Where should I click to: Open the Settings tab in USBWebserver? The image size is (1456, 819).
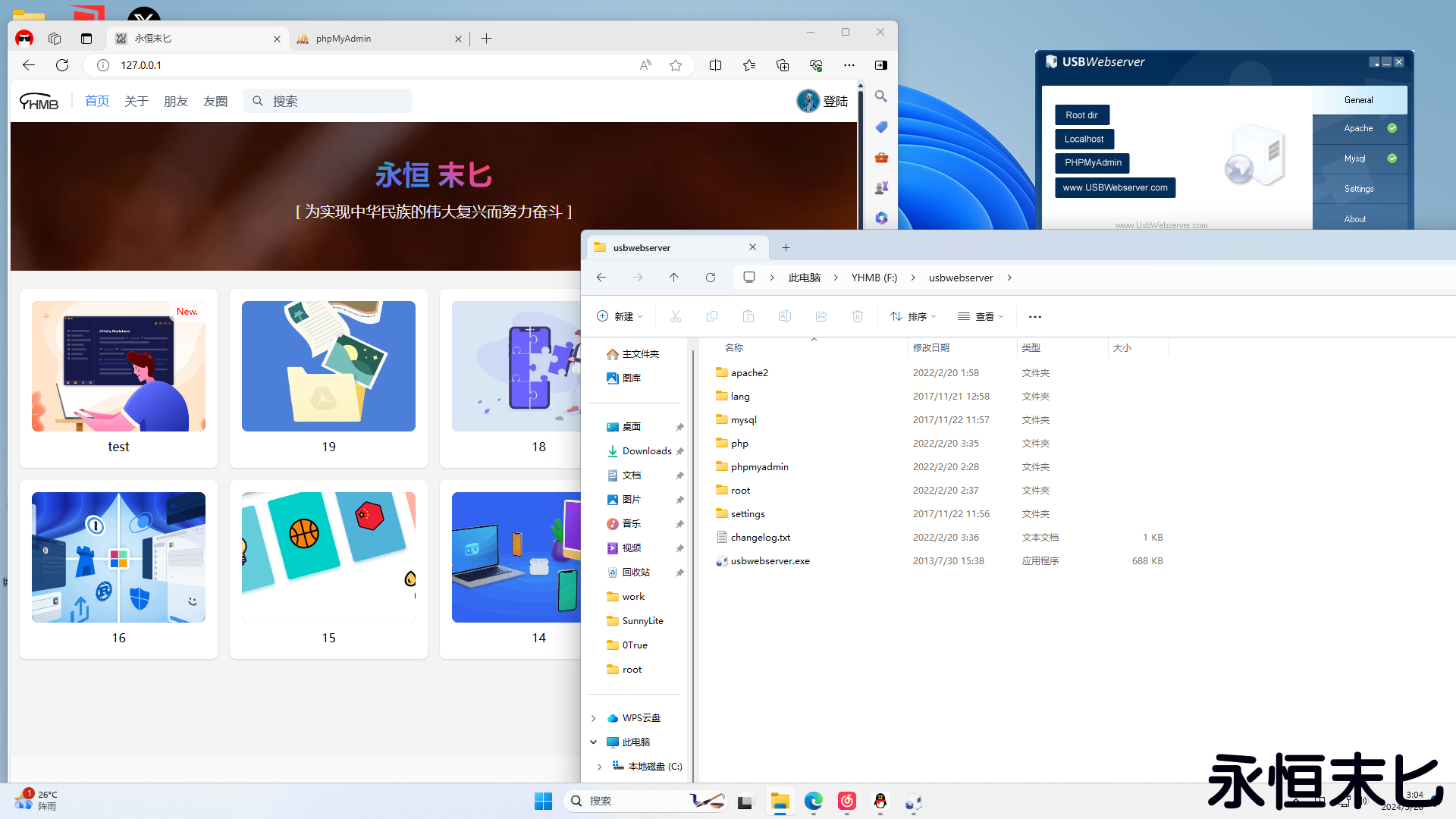1358,189
